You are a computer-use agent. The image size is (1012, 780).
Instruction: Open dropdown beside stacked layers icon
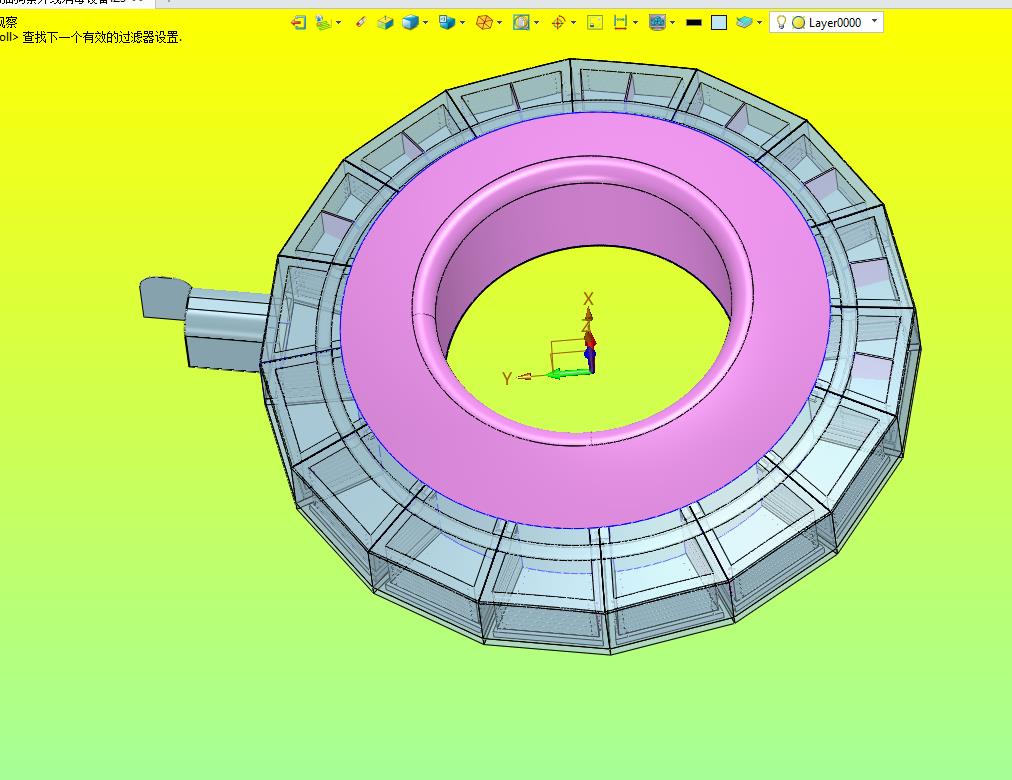(760, 23)
